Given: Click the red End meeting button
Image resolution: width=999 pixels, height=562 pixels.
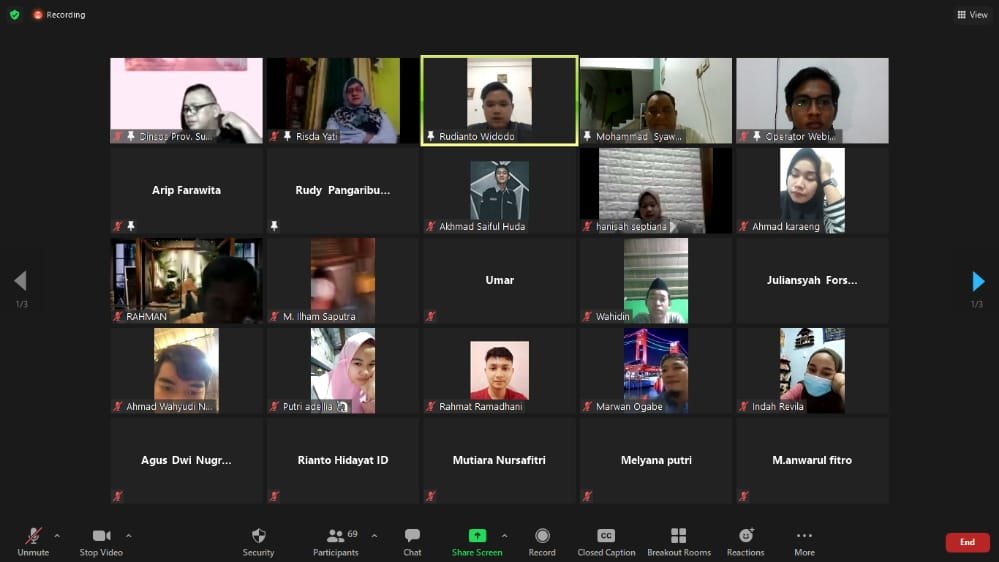Looking at the screenshot, I should click(967, 542).
